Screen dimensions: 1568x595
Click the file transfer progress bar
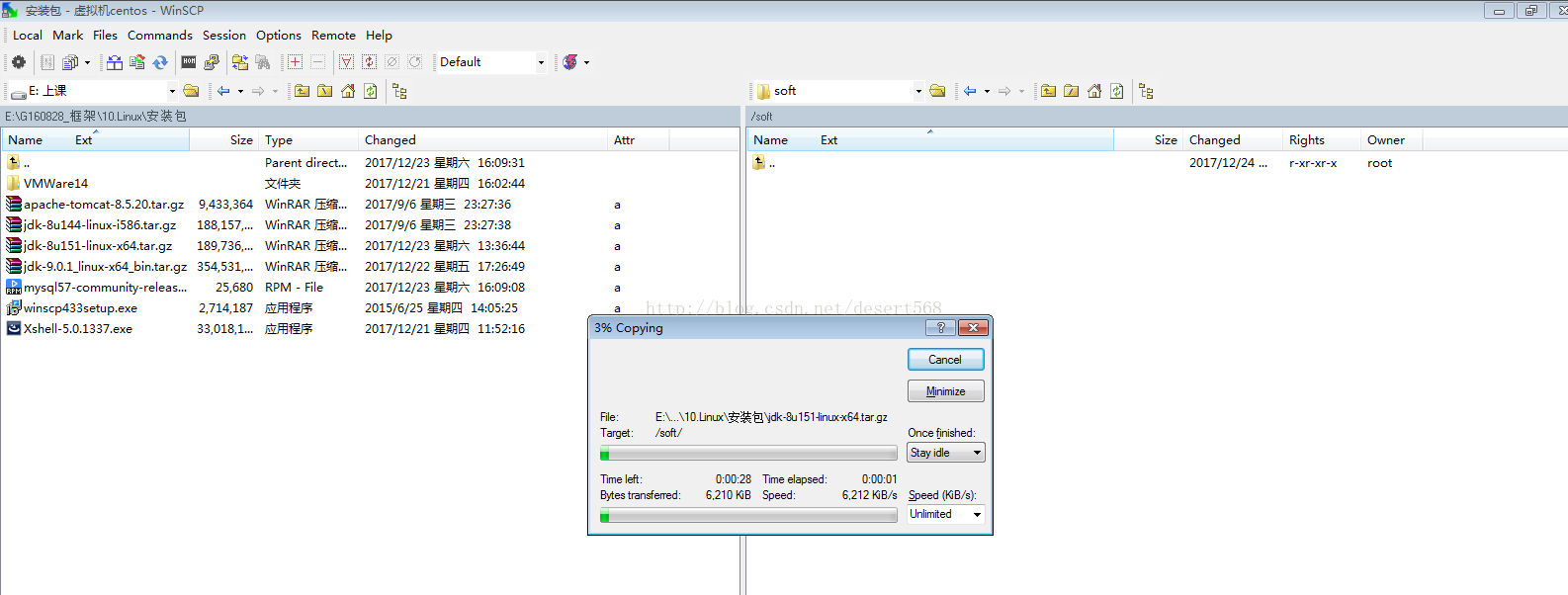click(748, 454)
